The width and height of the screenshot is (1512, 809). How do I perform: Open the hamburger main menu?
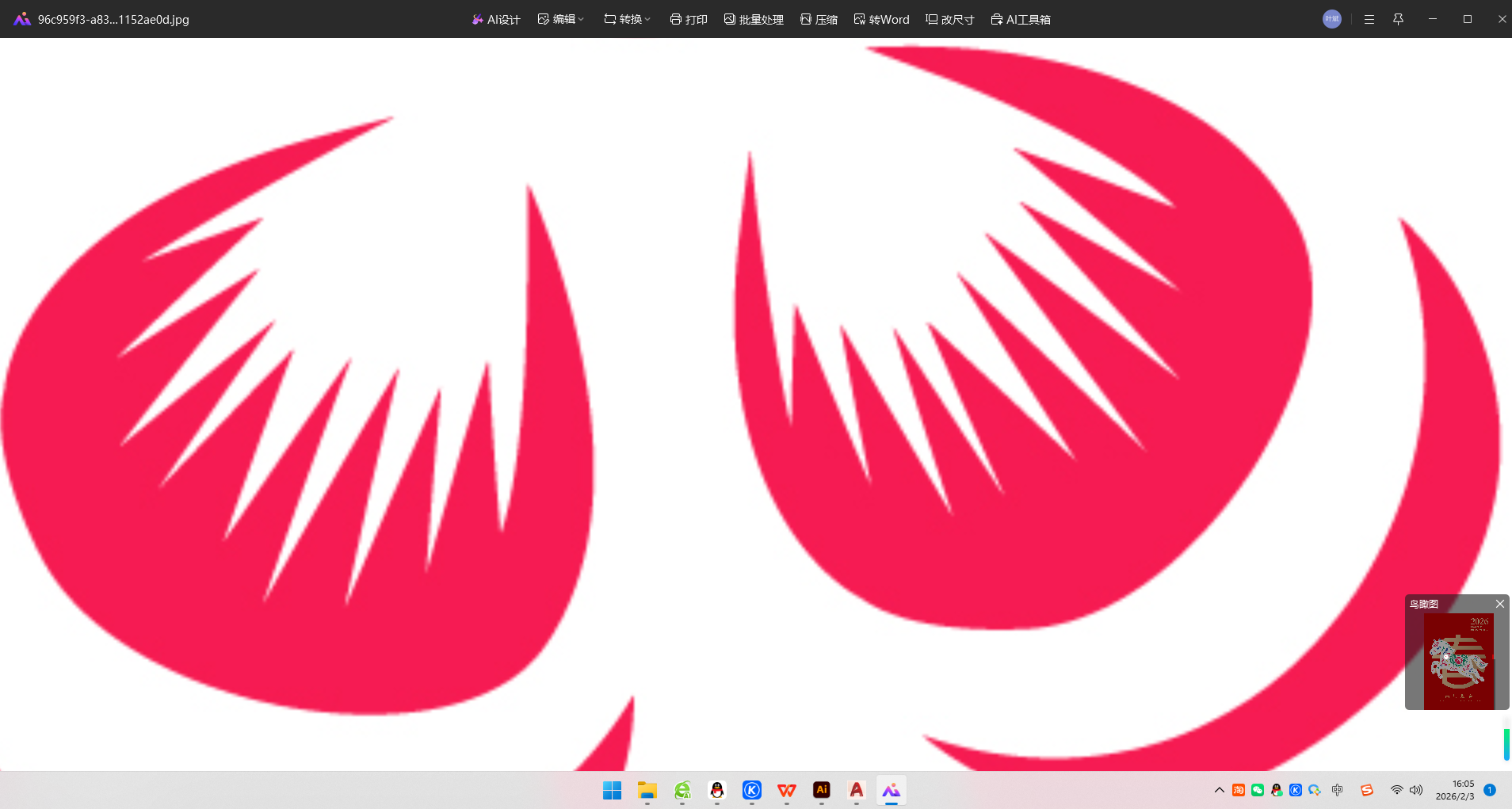pos(1369,19)
